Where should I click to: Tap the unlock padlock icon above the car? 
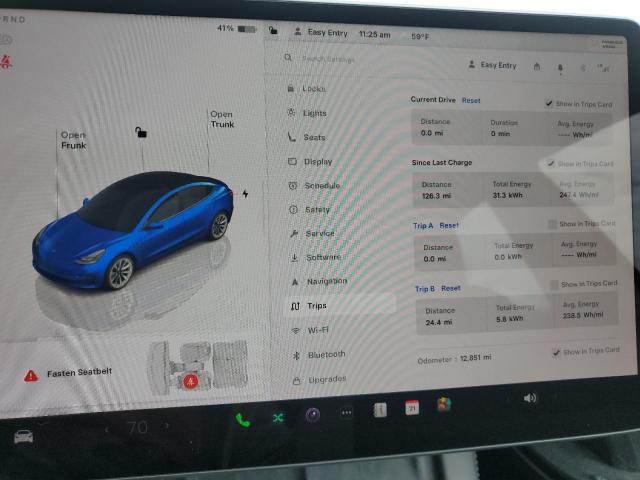[141, 132]
